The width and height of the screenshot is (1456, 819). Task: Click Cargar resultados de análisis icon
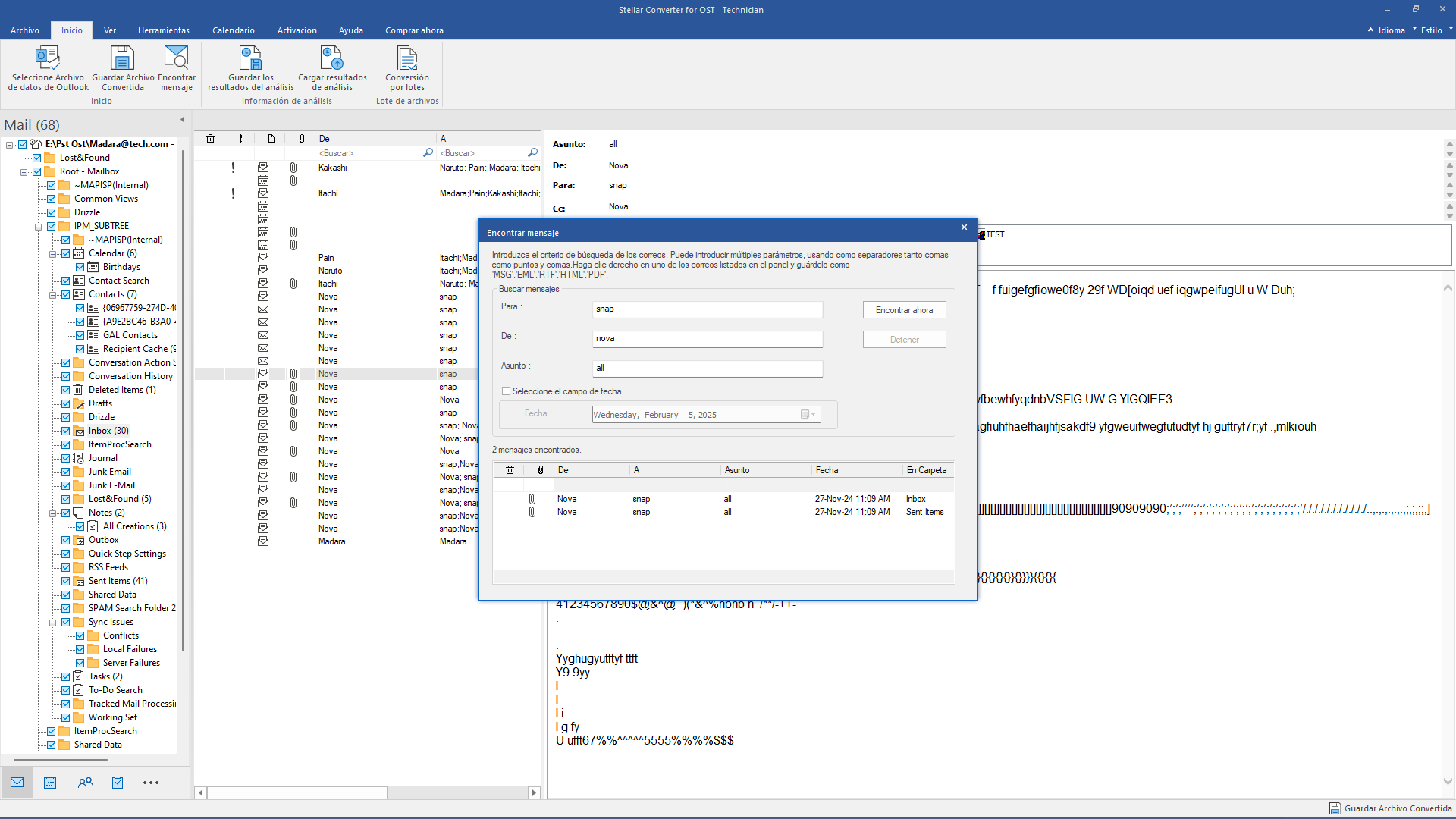(x=332, y=58)
